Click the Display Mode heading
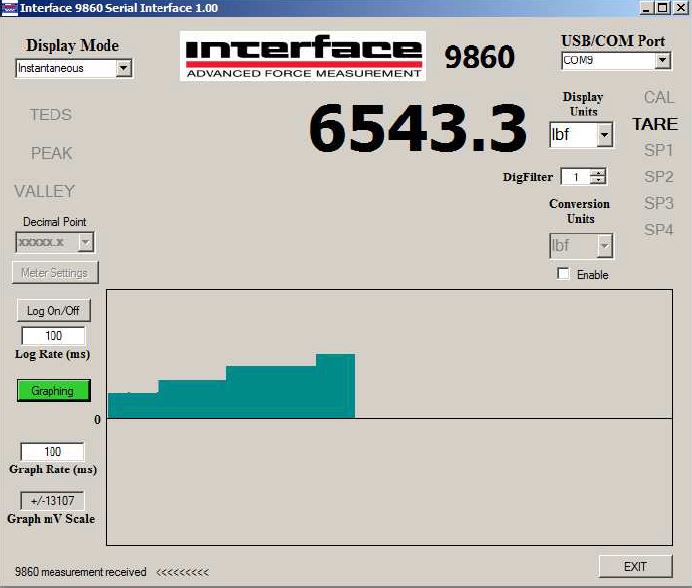Screen dimensions: 692x588 pos(72,45)
